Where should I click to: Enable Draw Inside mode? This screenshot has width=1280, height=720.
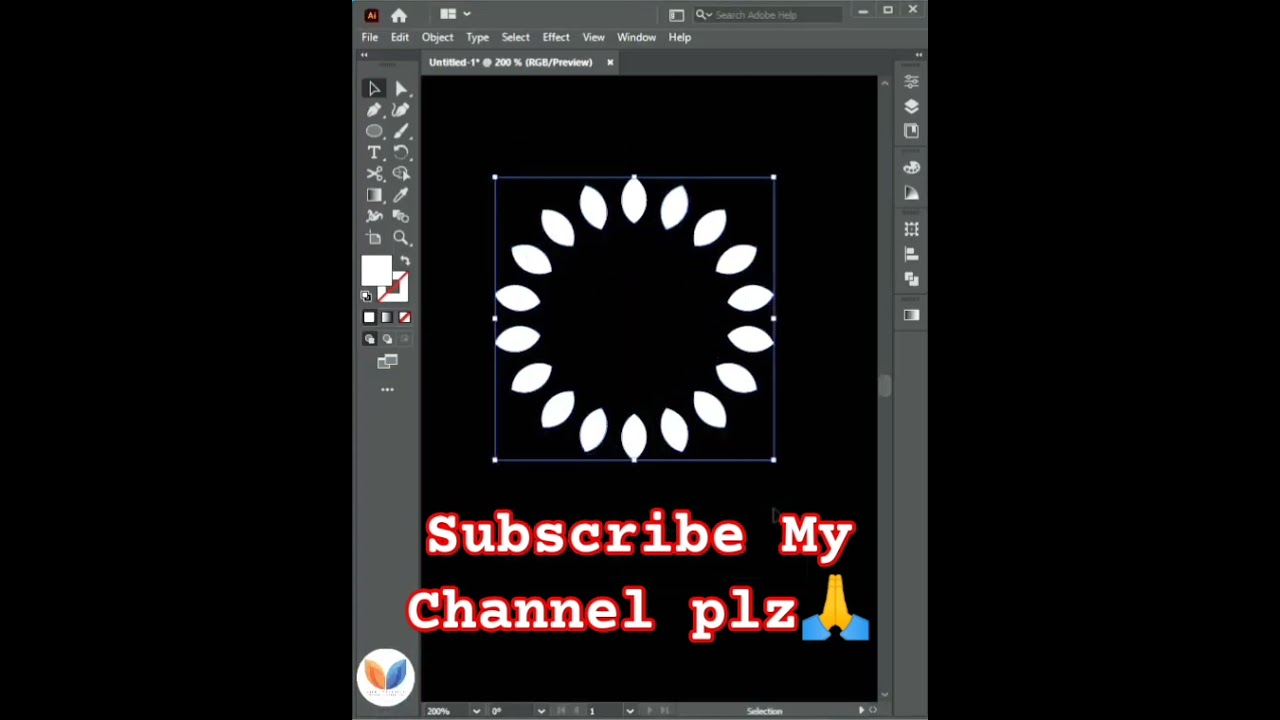[404, 339]
